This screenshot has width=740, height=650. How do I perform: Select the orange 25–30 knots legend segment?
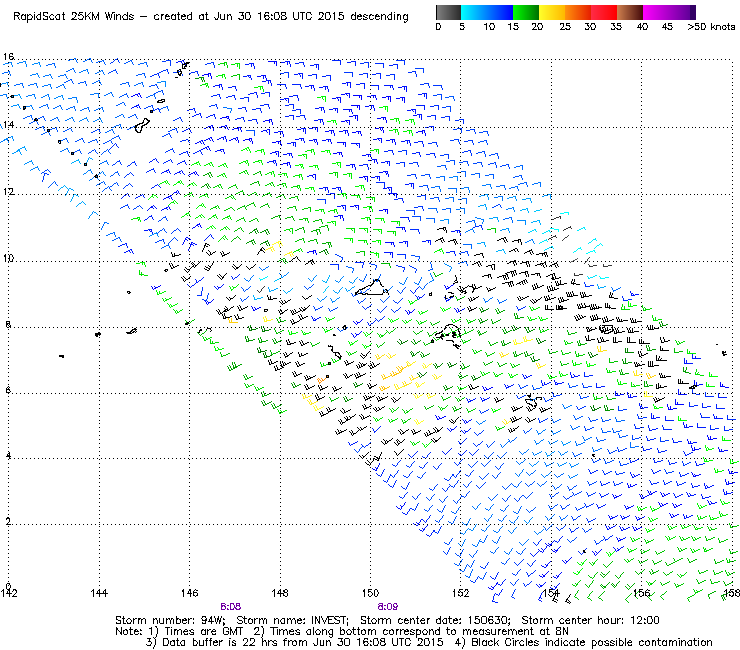coord(578,12)
